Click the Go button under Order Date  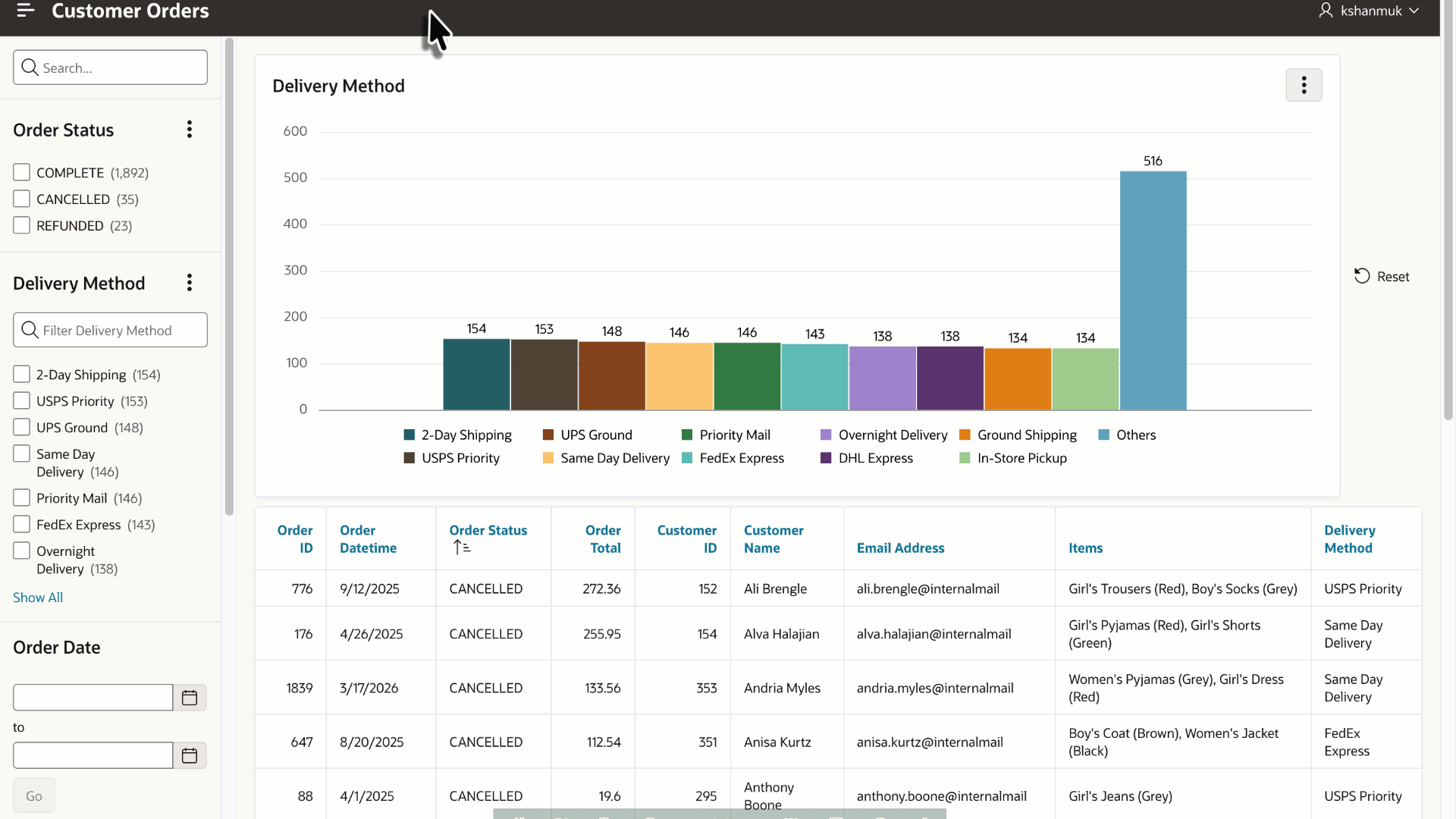point(34,795)
